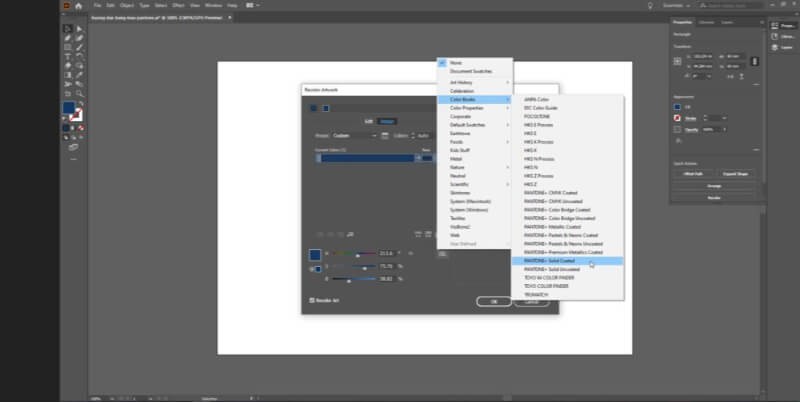Viewport: 800px width, 402px height.
Task: Open the Object menu
Action: tap(126, 5)
